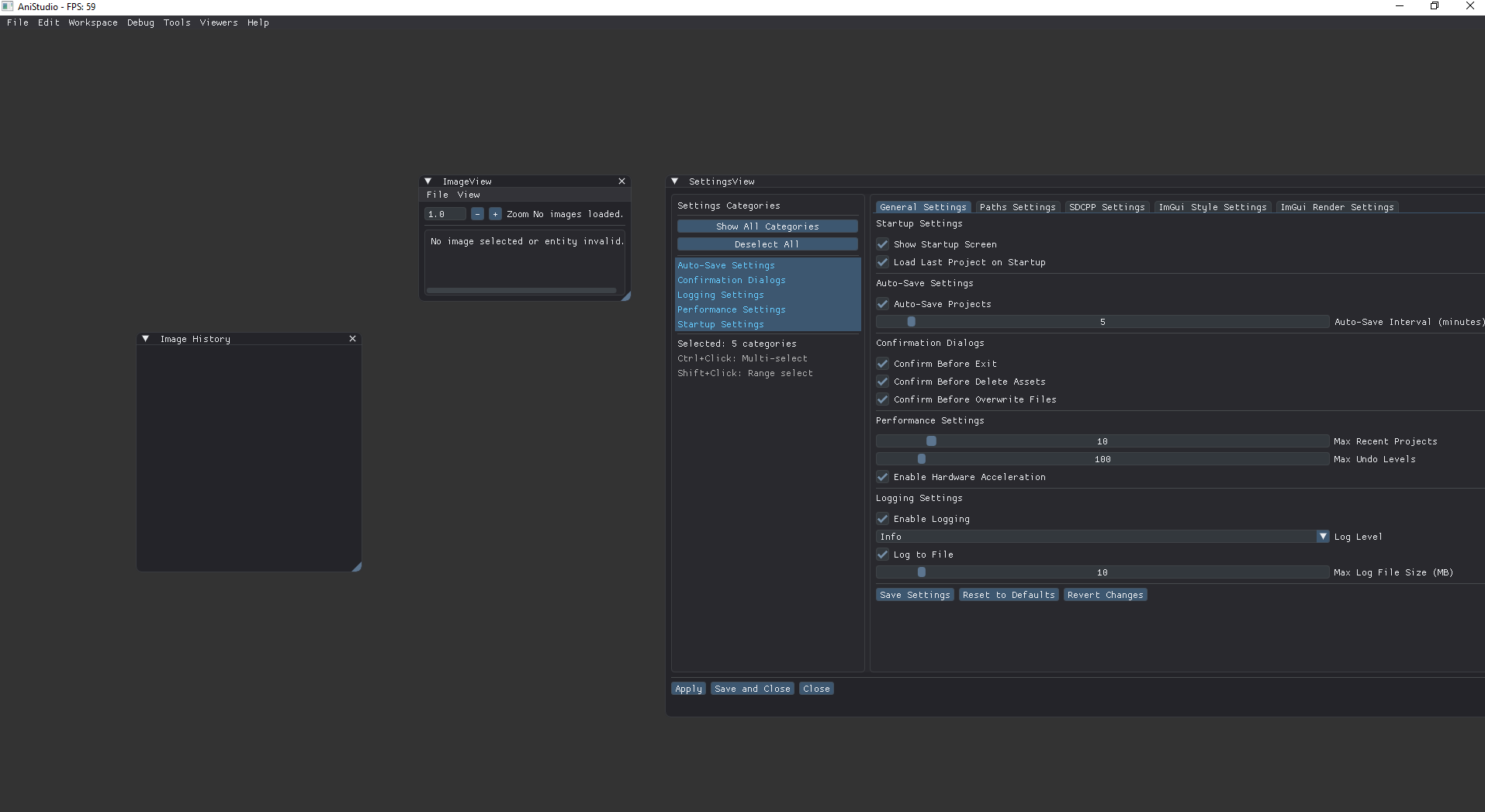Toggle Confirm Before Delete Assets checkbox

click(883, 382)
